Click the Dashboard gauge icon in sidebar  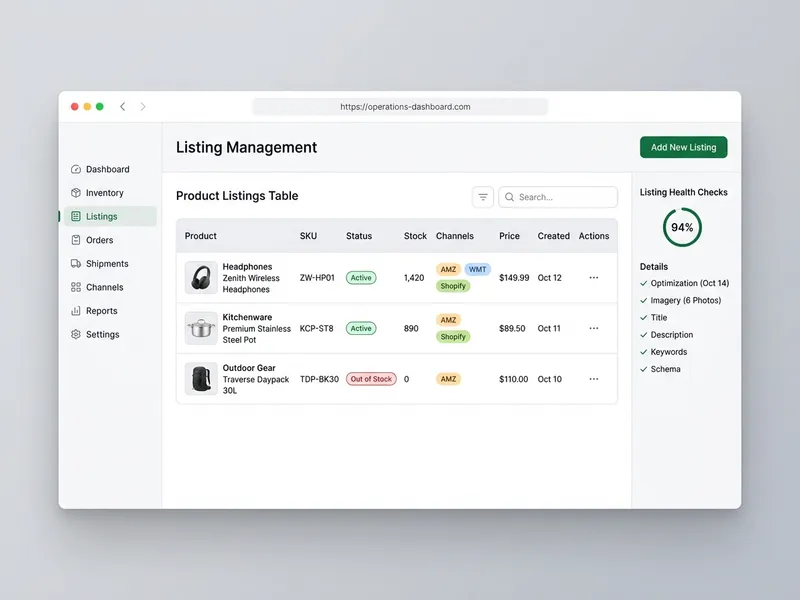(x=76, y=169)
